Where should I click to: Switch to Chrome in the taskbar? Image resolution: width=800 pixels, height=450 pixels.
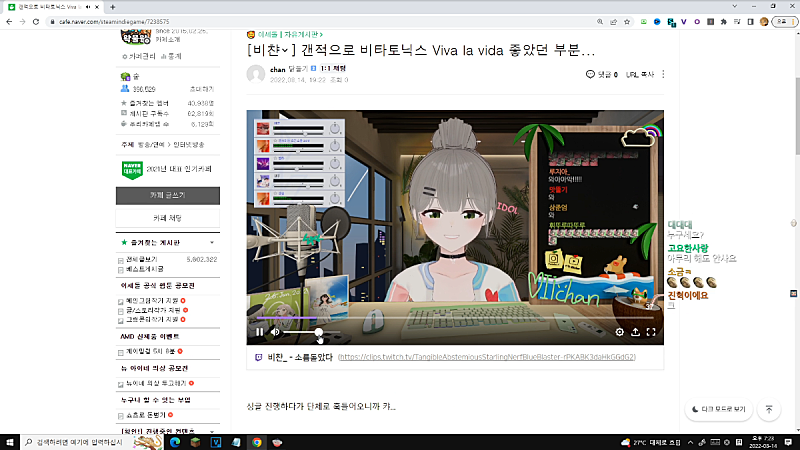pyautogui.click(x=257, y=442)
